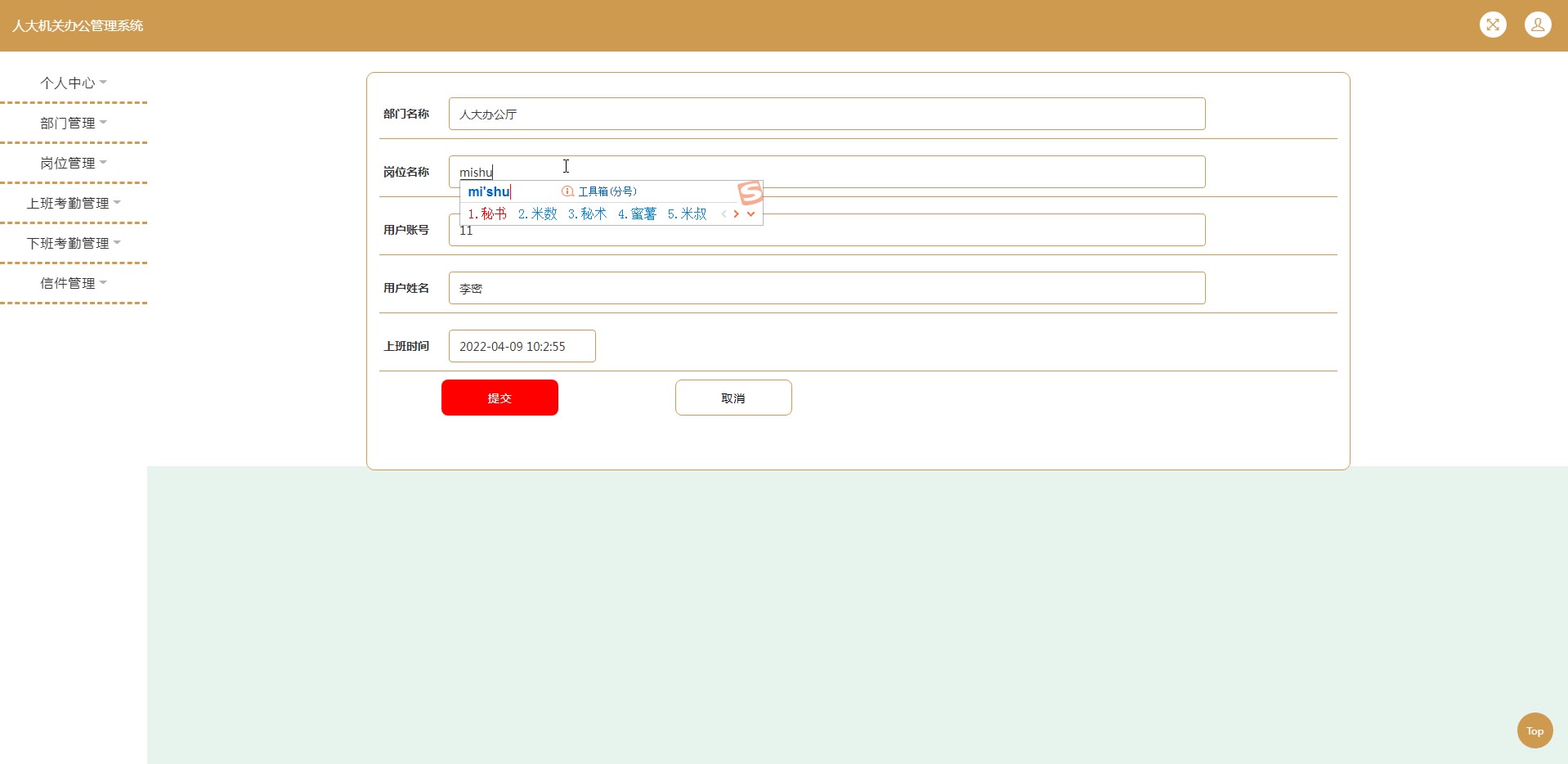Click the fullscreen toggle icon in header

(x=1493, y=25)
